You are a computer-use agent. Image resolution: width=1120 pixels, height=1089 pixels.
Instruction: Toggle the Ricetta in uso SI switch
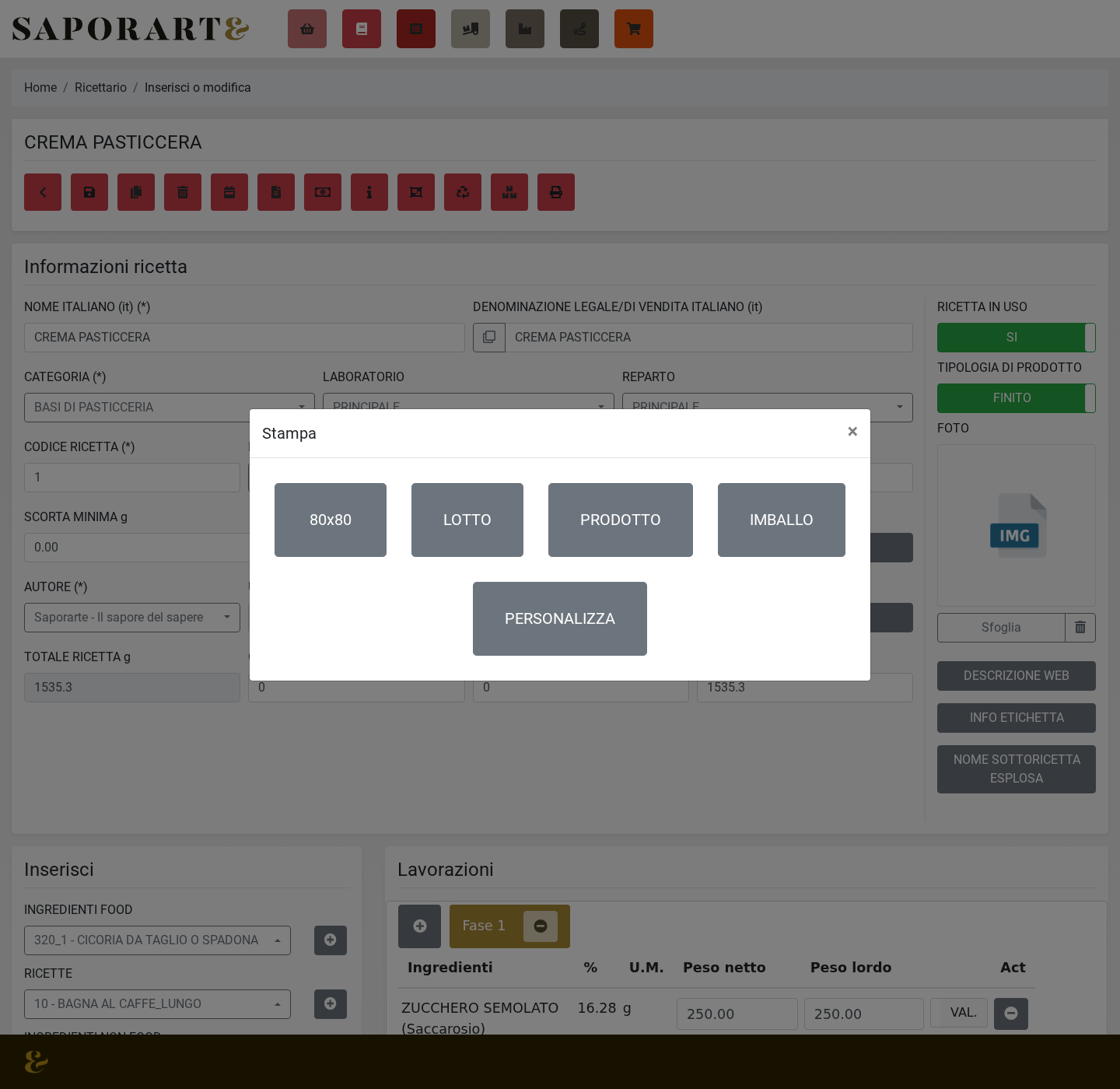pyautogui.click(x=1016, y=338)
